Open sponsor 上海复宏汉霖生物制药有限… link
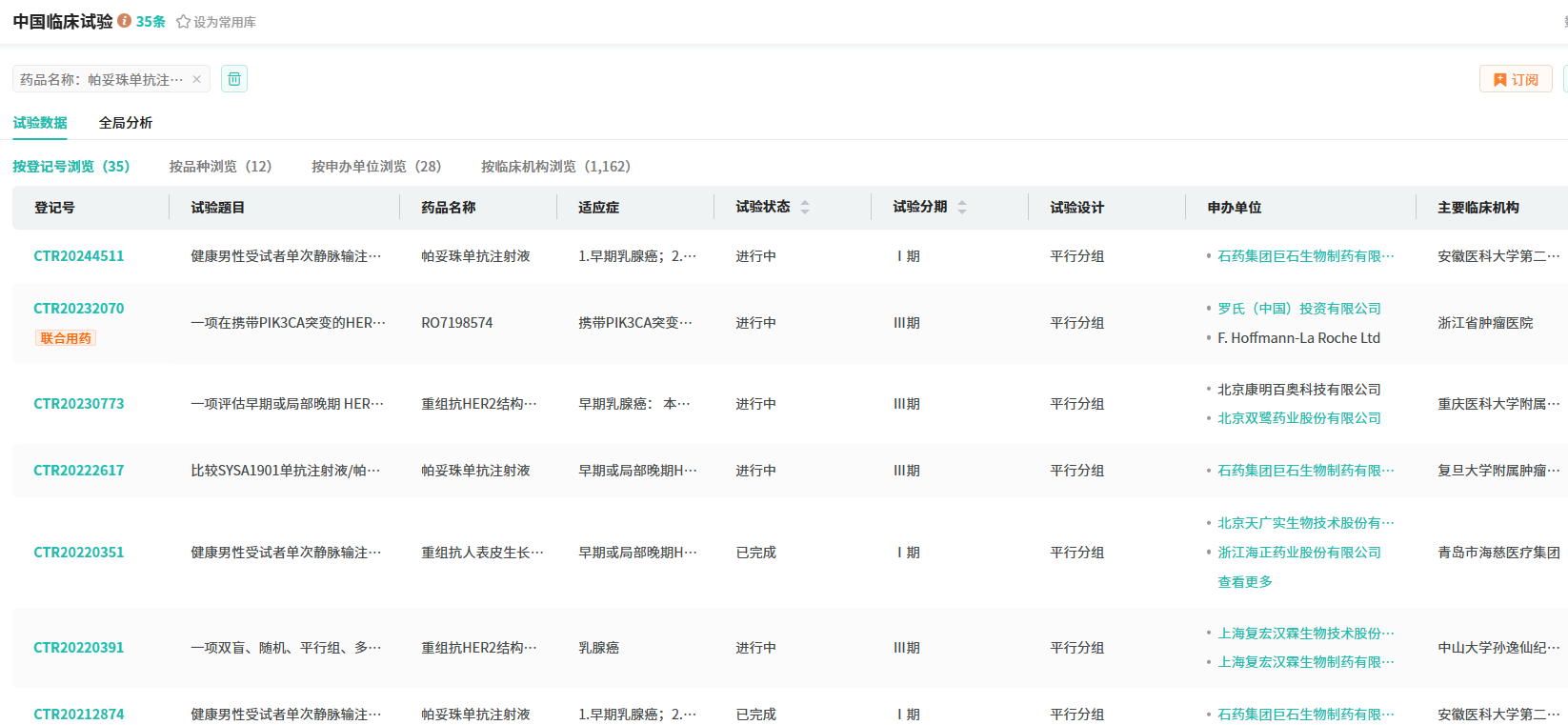Image resolution: width=1568 pixels, height=725 pixels. (x=1306, y=662)
